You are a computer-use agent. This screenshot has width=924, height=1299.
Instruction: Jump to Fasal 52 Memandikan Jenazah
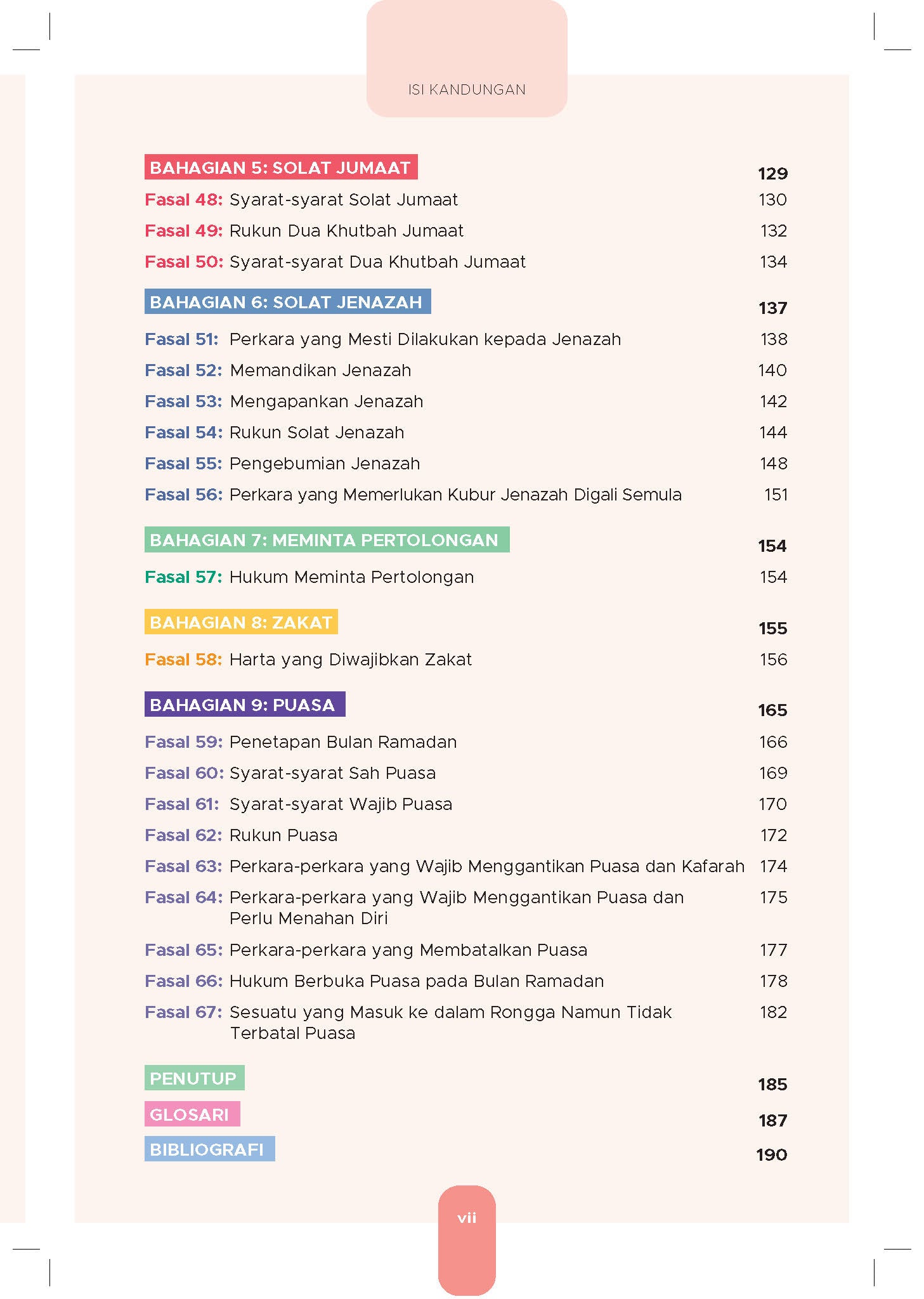coord(278,370)
